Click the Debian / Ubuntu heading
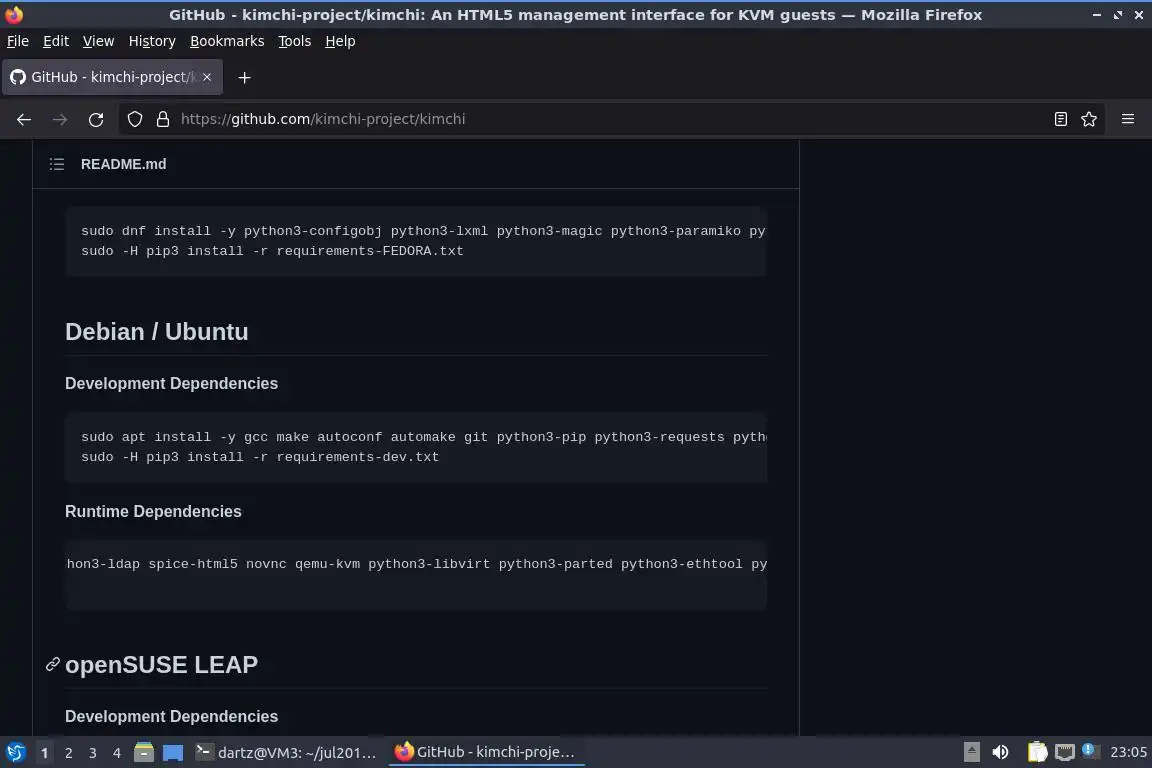Image resolution: width=1152 pixels, height=768 pixels. point(156,331)
